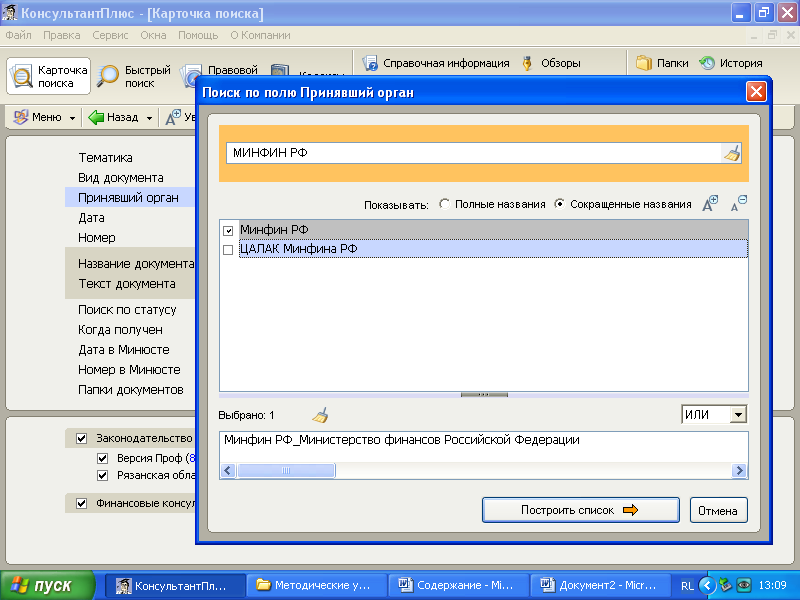Expand Назад history dropdown arrow
Screen dimensions: 800x600
pyautogui.click(x=149, y=118)
